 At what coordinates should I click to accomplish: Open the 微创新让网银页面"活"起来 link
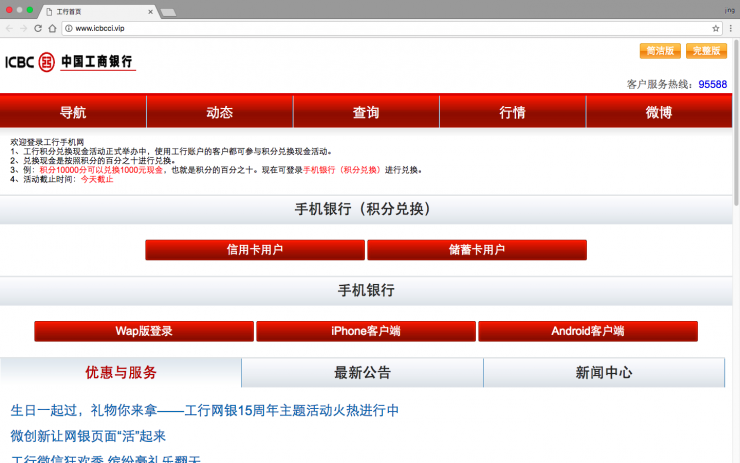tap(88, 436)
